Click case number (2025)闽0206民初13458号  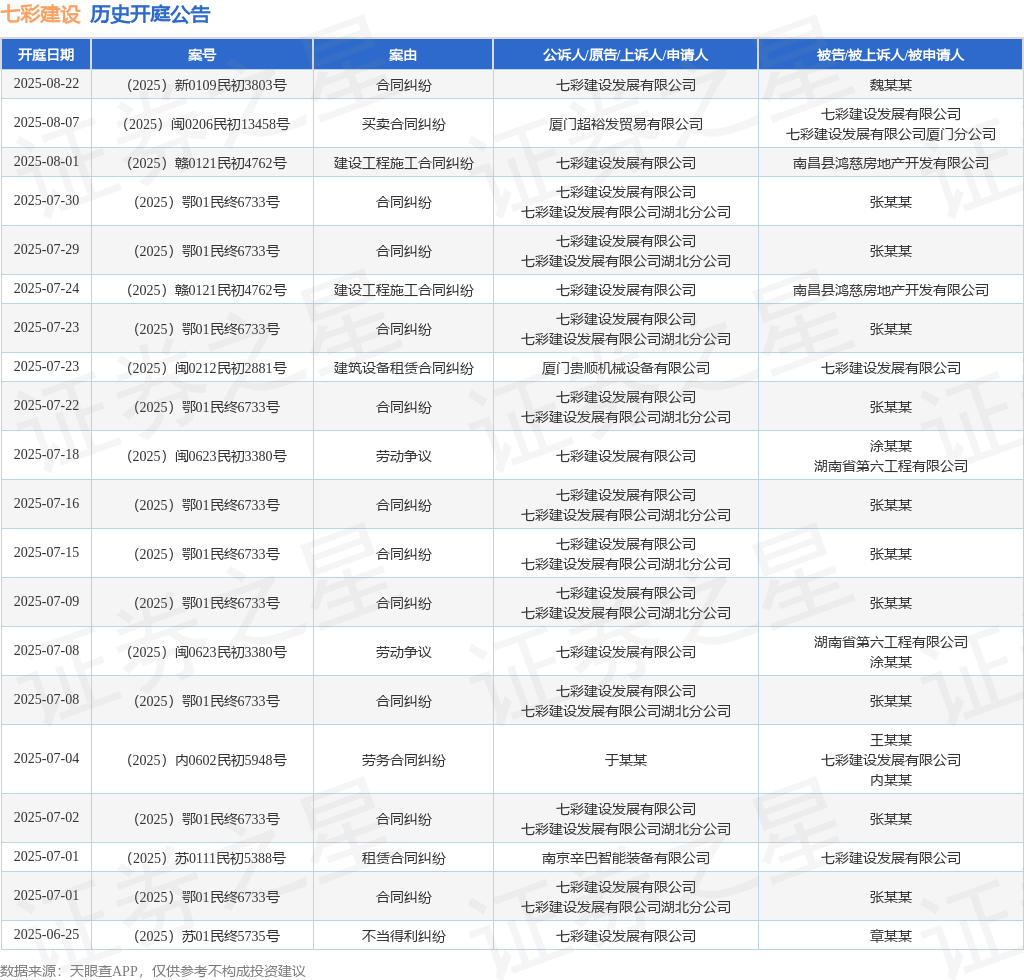206,124
